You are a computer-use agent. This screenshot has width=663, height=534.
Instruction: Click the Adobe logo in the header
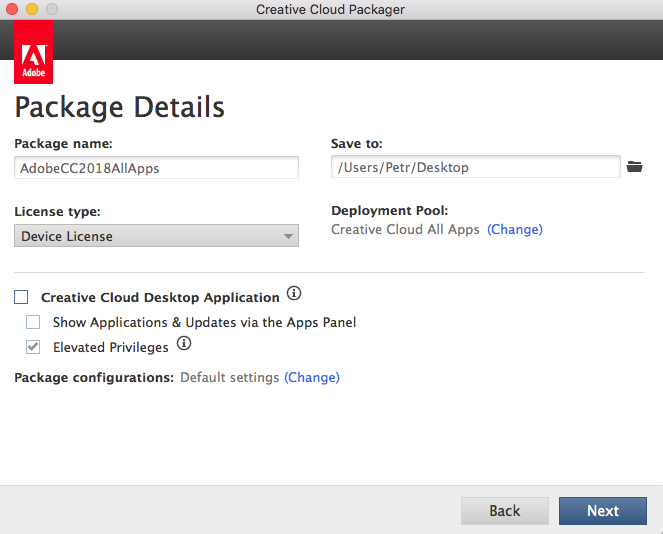click(33, 52)
